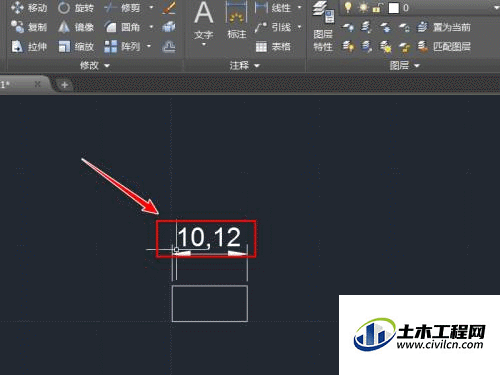The image size is (500, 375).
Task: Click the Erase brush icon
Action: coord(169,8)
